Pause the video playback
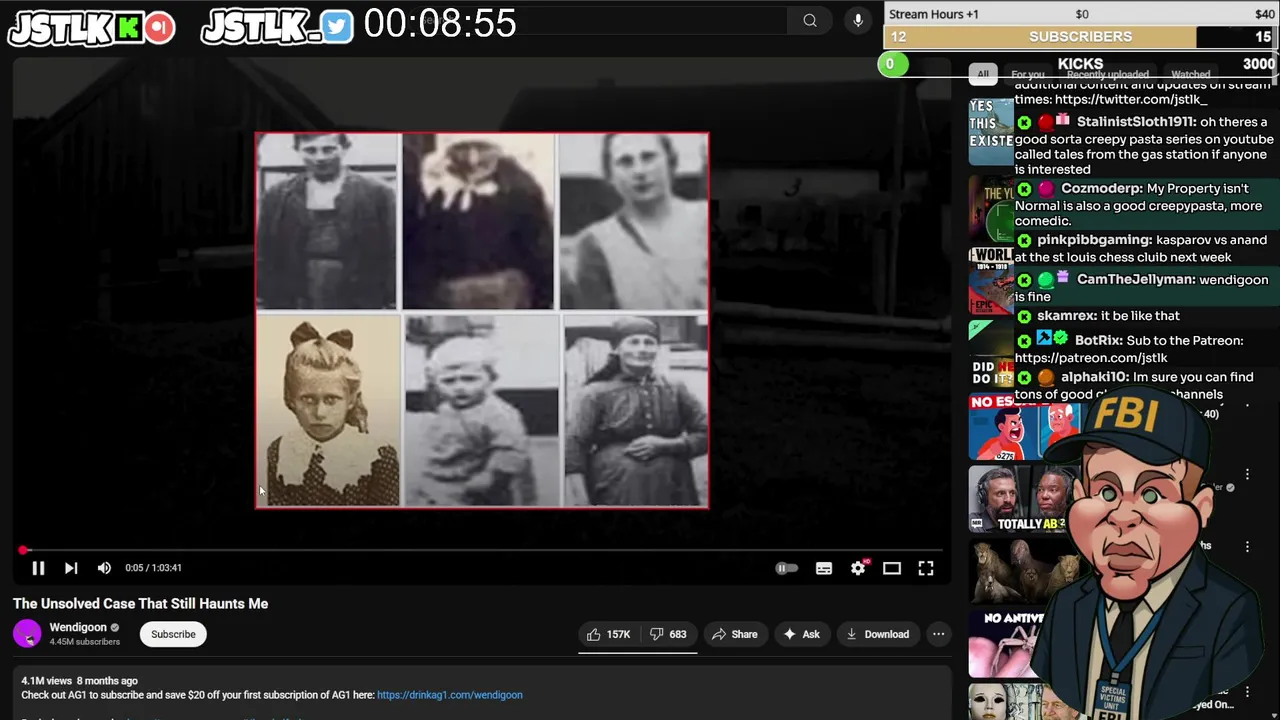This screenshot has height=720, width=1280. tap(38, 568)
